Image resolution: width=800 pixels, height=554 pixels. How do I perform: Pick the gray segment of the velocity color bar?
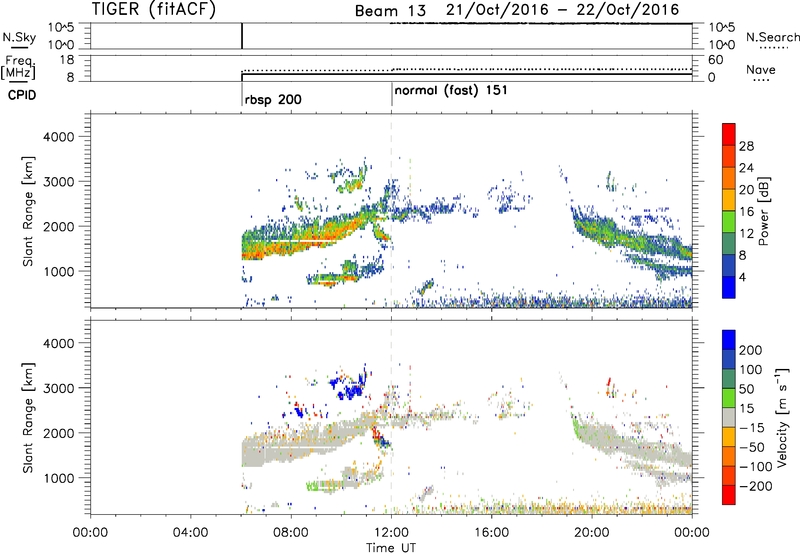pyautogui.click(x=729, y=418)
